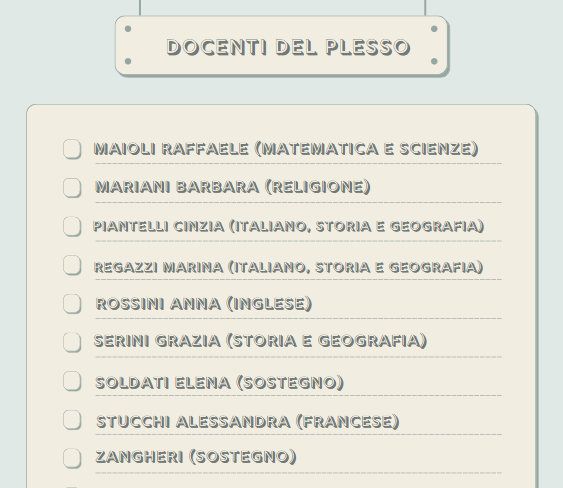Enable the Regazzi Marina checkbox

click(x=72, y=265)
